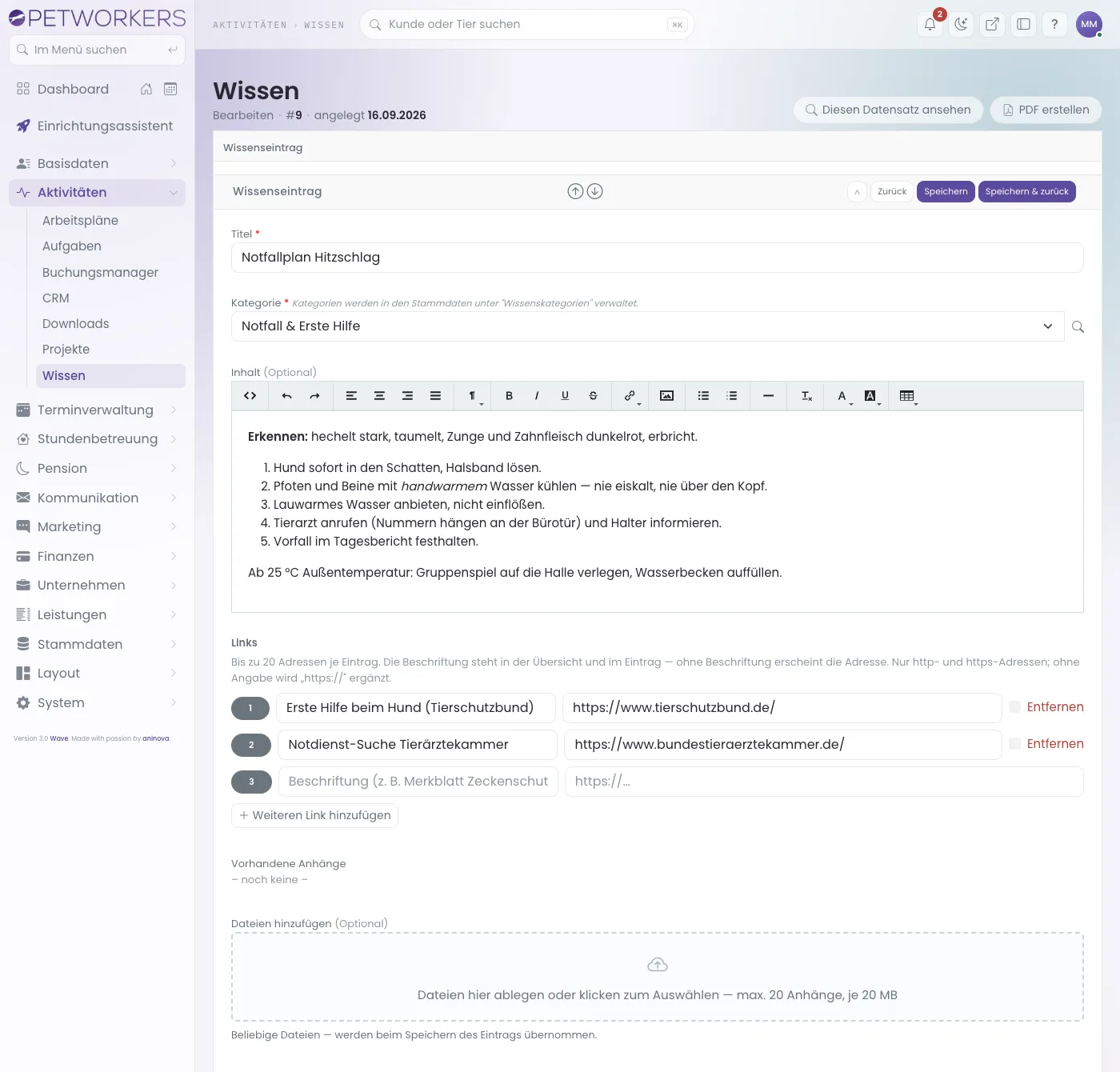
Task: Expand the Terminverwaltung menu section
Action: coord(97,410)
